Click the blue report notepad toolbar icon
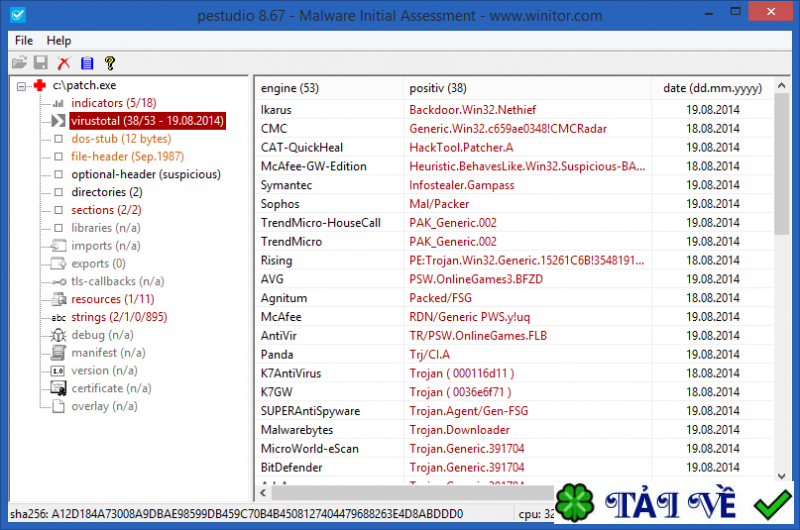This screenshot has width=800, height=530. click(87, 63)
